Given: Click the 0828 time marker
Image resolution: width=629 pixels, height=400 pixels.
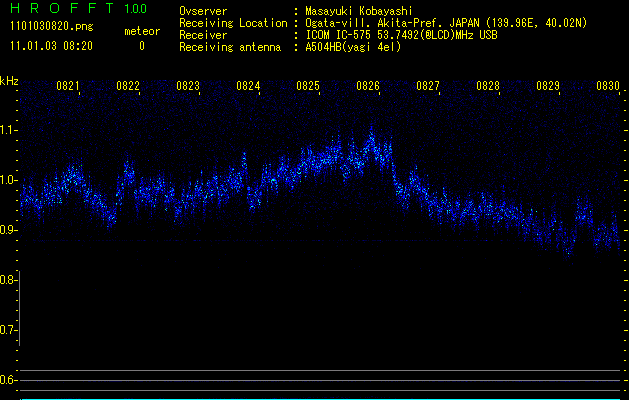Looking at the screenshot, I should (x=488, y=87).
